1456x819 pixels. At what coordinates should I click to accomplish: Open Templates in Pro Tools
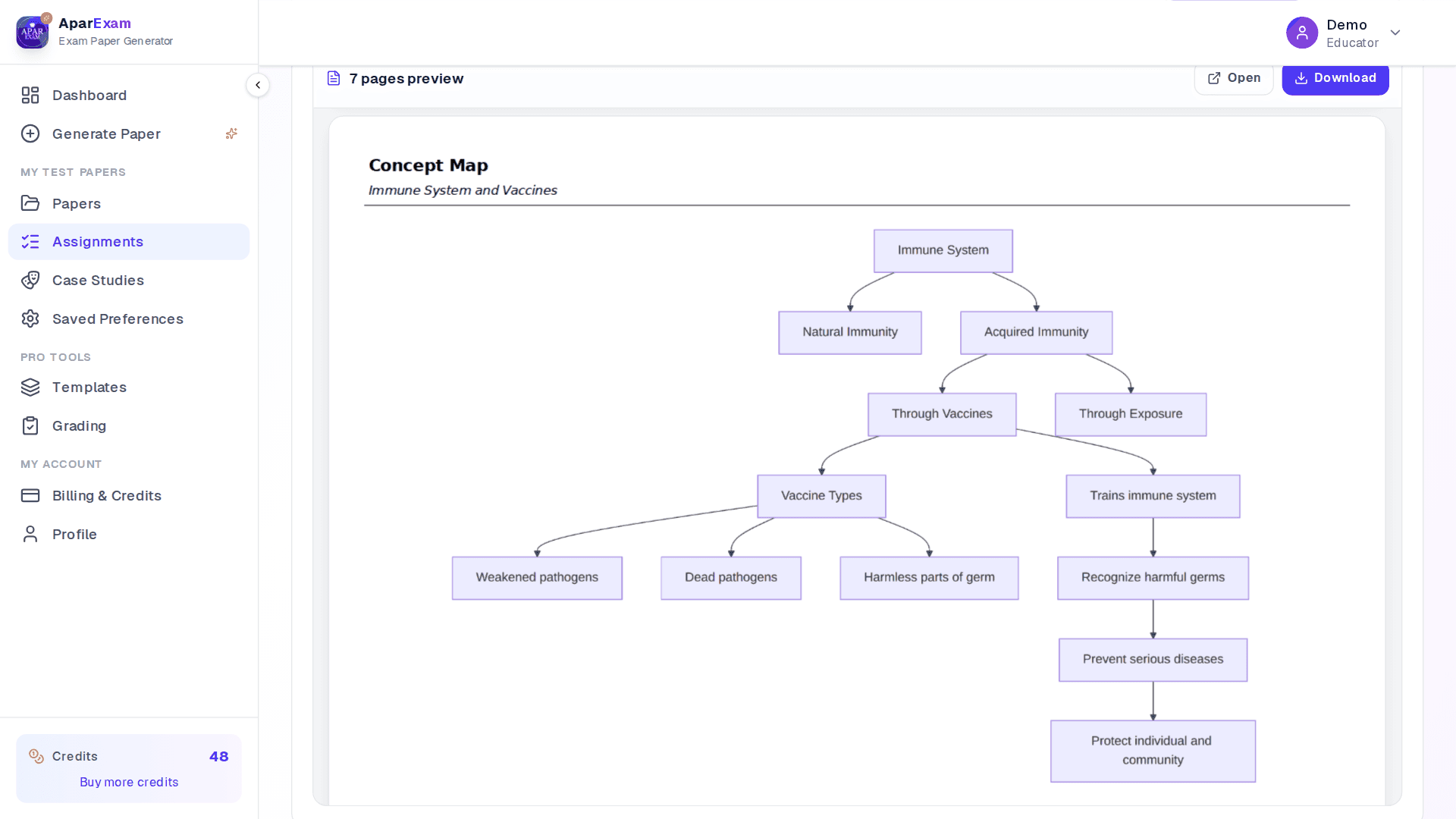(x=129, y=388)
